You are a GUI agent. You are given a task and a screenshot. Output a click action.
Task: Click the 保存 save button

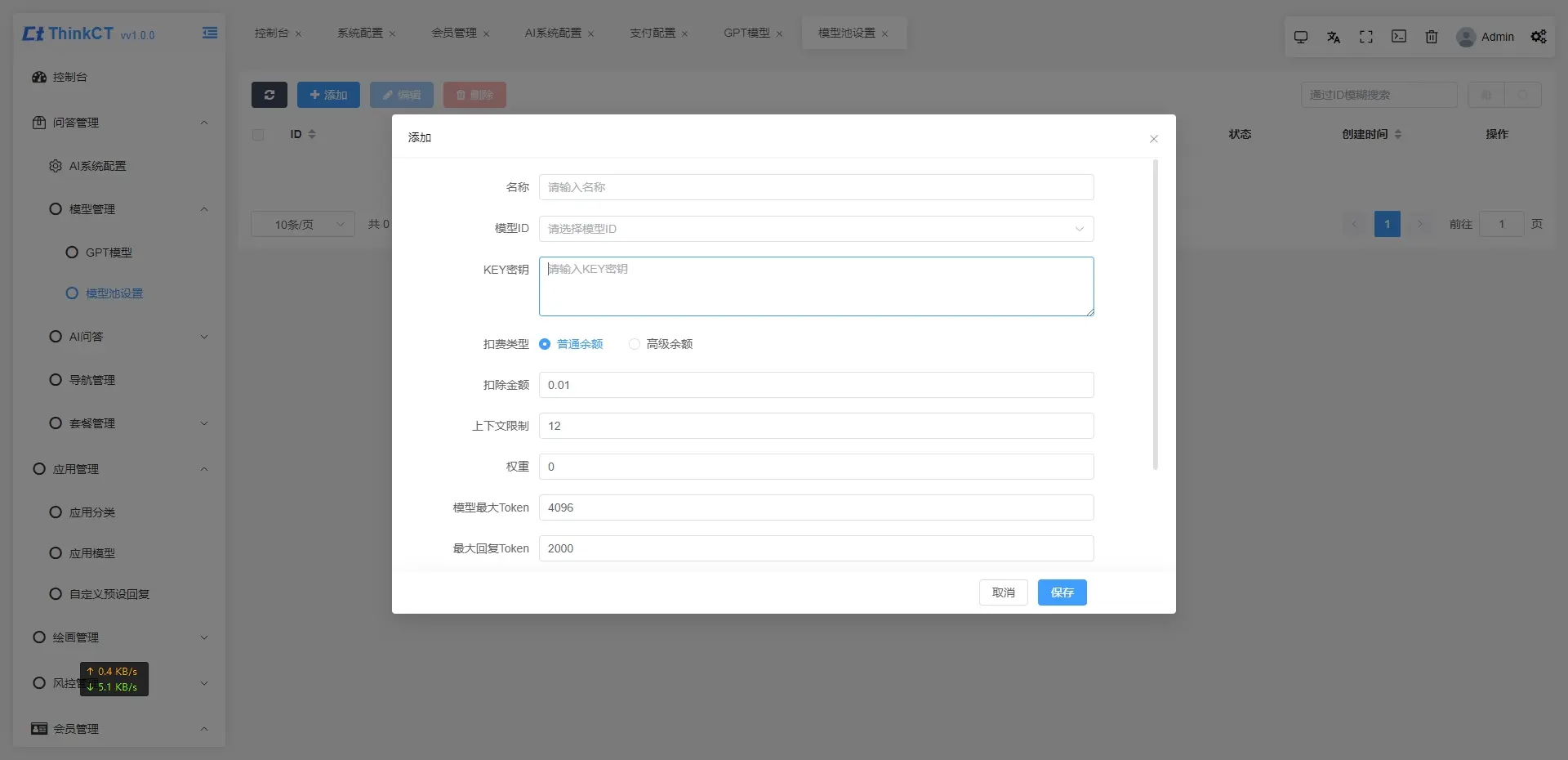[x=1062, y=592]
